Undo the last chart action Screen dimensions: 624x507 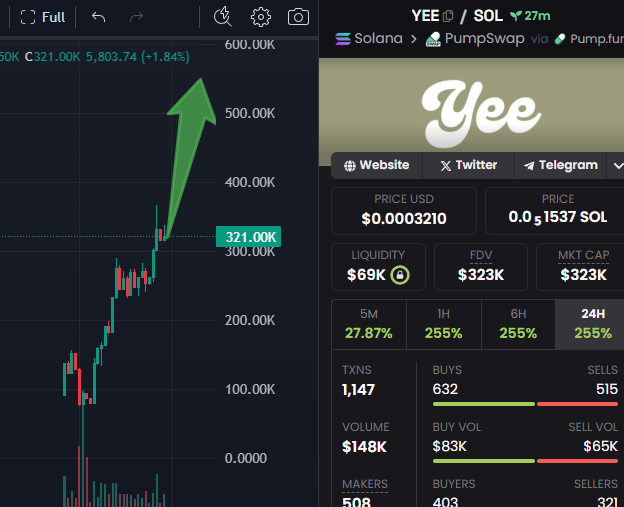click(98, 17)
